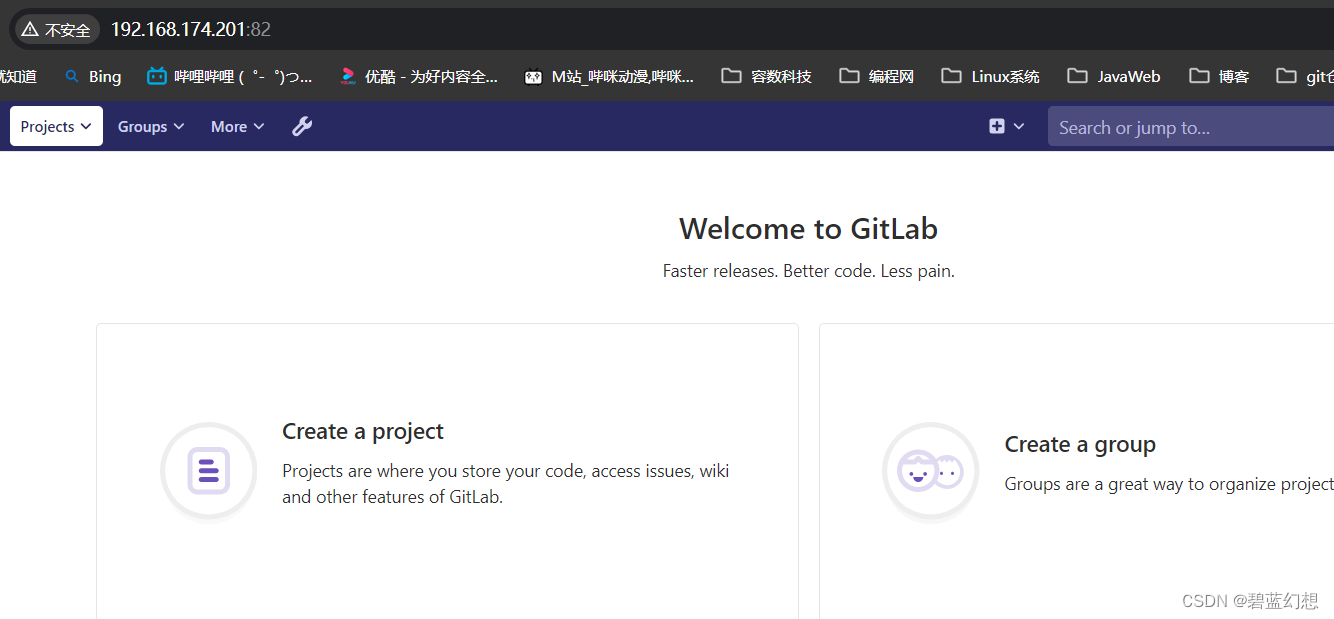This screenshot has width=1334, height=619.
Task: Expand the chevron beside the plus icon
Action: pyautogui.click(x=1019, y=126)
